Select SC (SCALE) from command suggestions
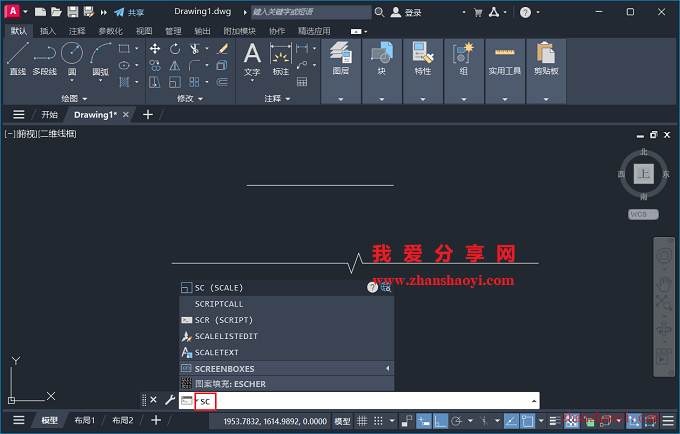This screenshot has height=434, width=680. [x=286, y=288]
